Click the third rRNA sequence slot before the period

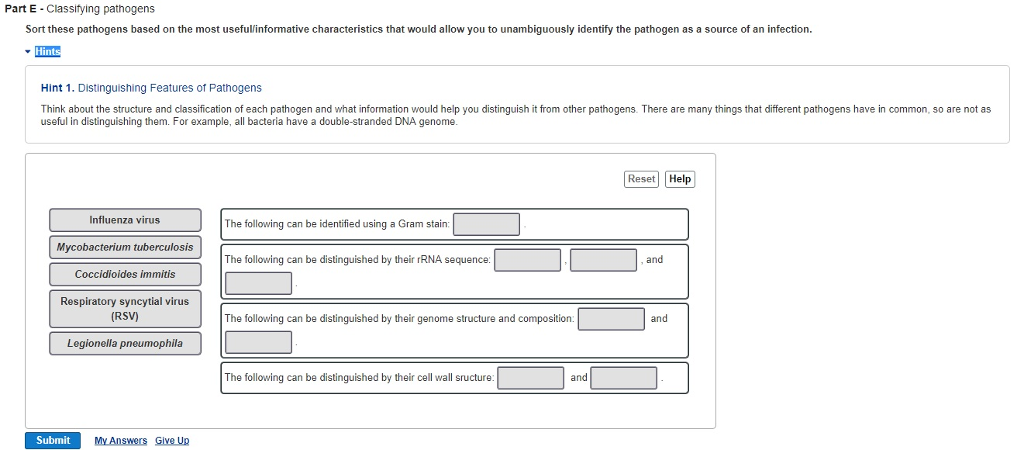click(258, 283)
